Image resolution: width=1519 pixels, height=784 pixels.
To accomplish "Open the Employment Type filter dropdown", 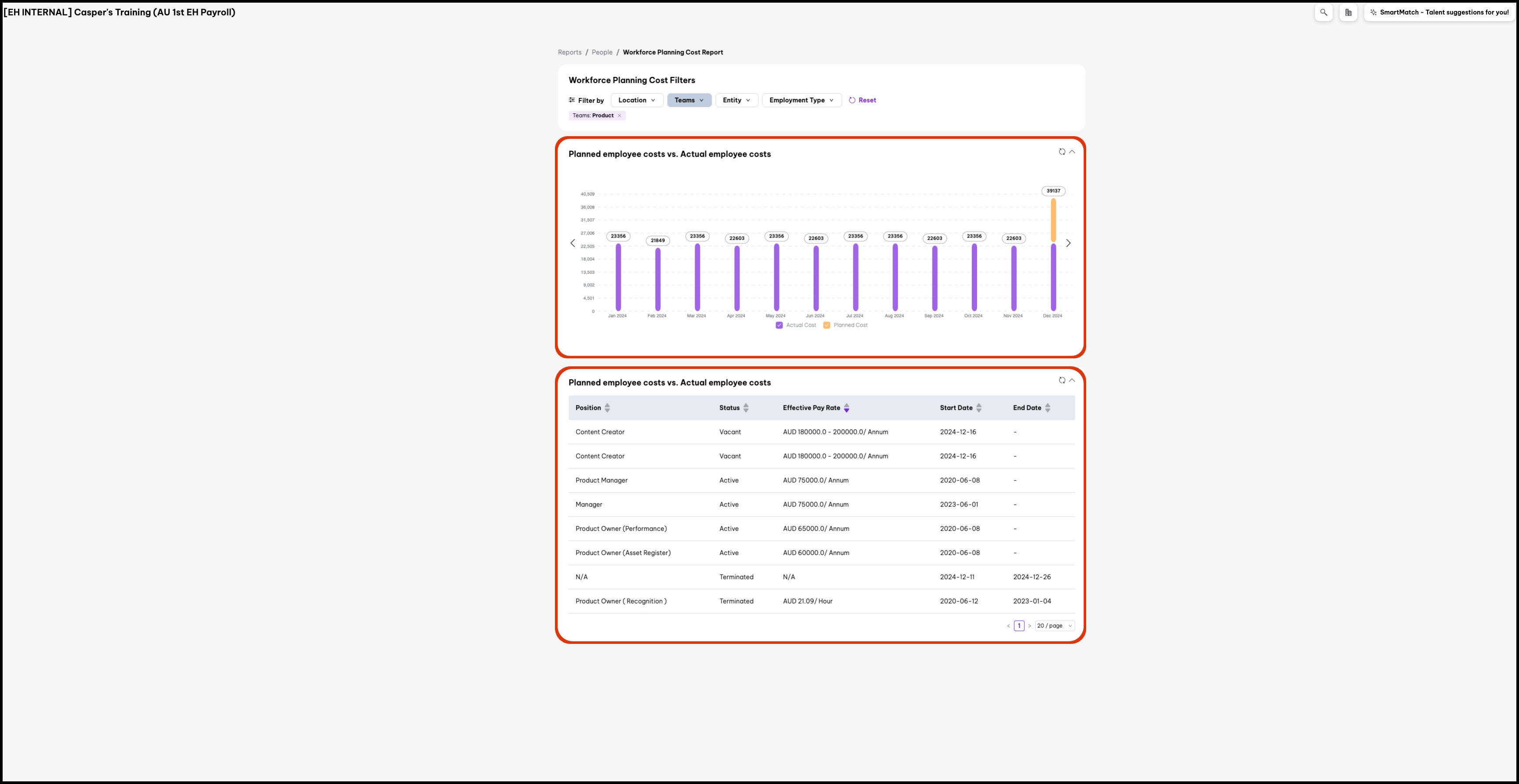I will tap(801, 100).
